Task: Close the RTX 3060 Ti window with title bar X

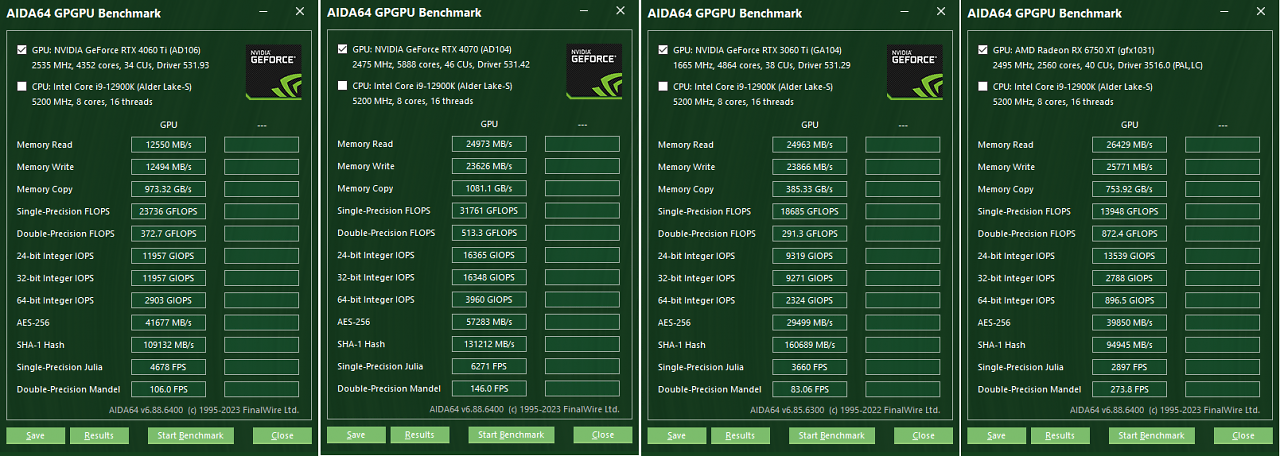Action: tap(941, 12)
